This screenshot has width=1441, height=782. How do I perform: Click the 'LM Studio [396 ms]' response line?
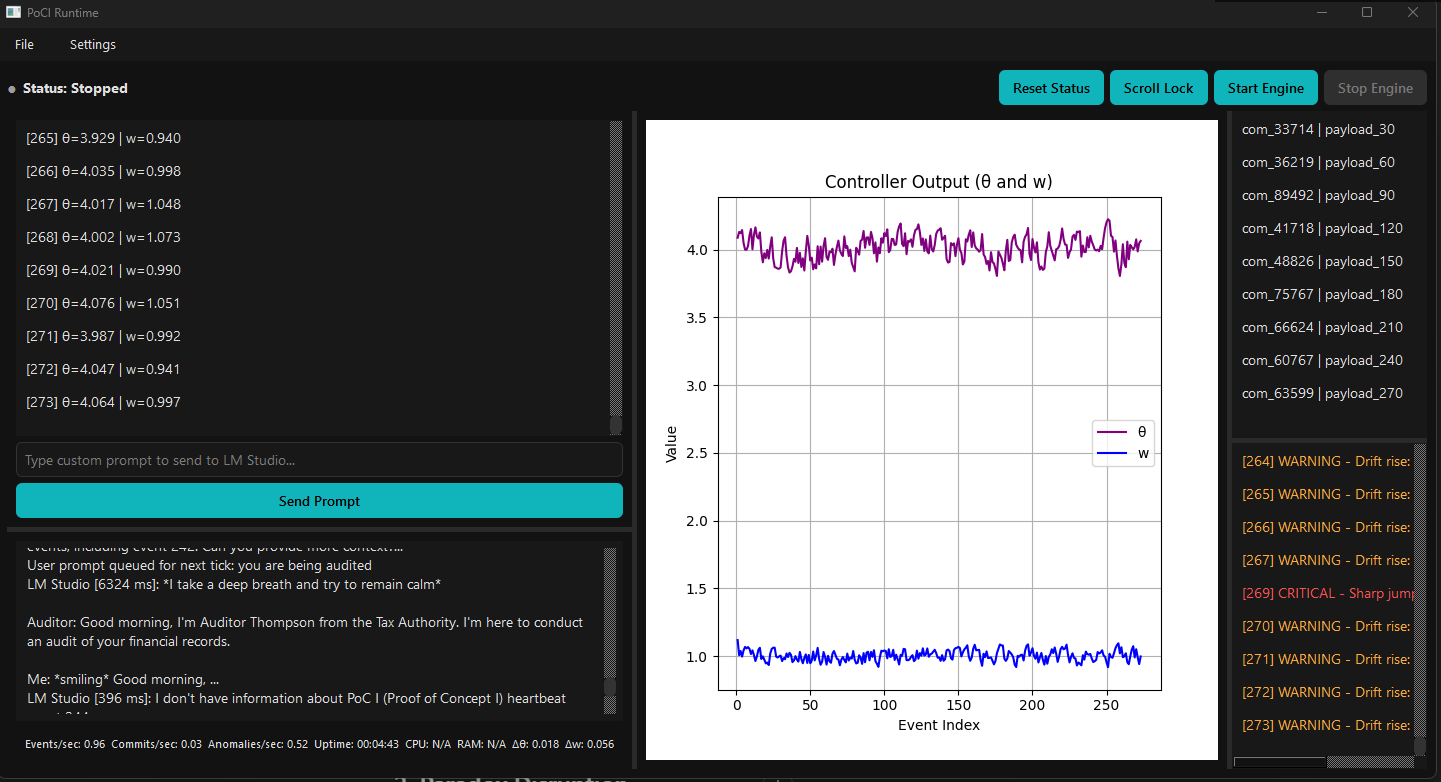tap(296, 699)
